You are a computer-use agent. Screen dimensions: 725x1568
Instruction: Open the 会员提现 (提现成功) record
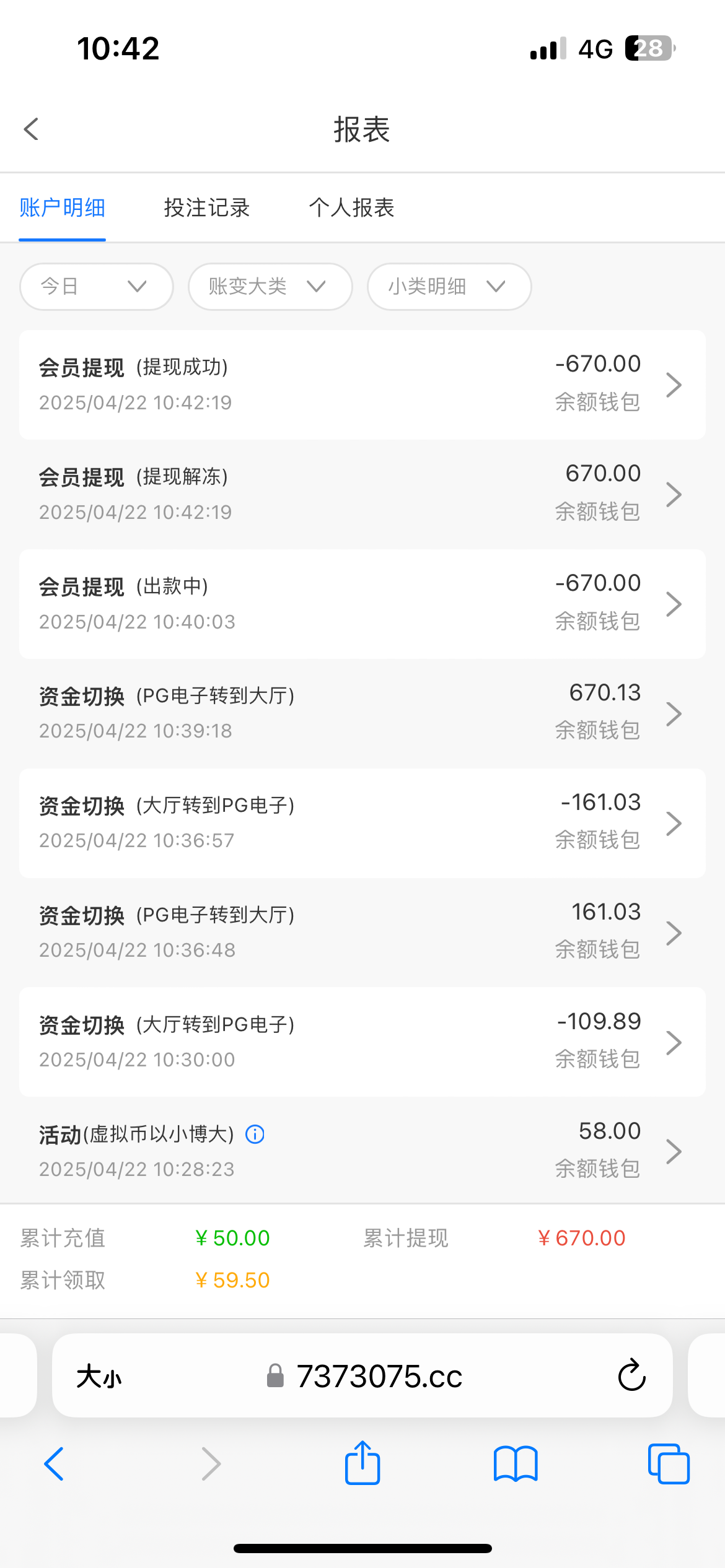coord(362,385)
